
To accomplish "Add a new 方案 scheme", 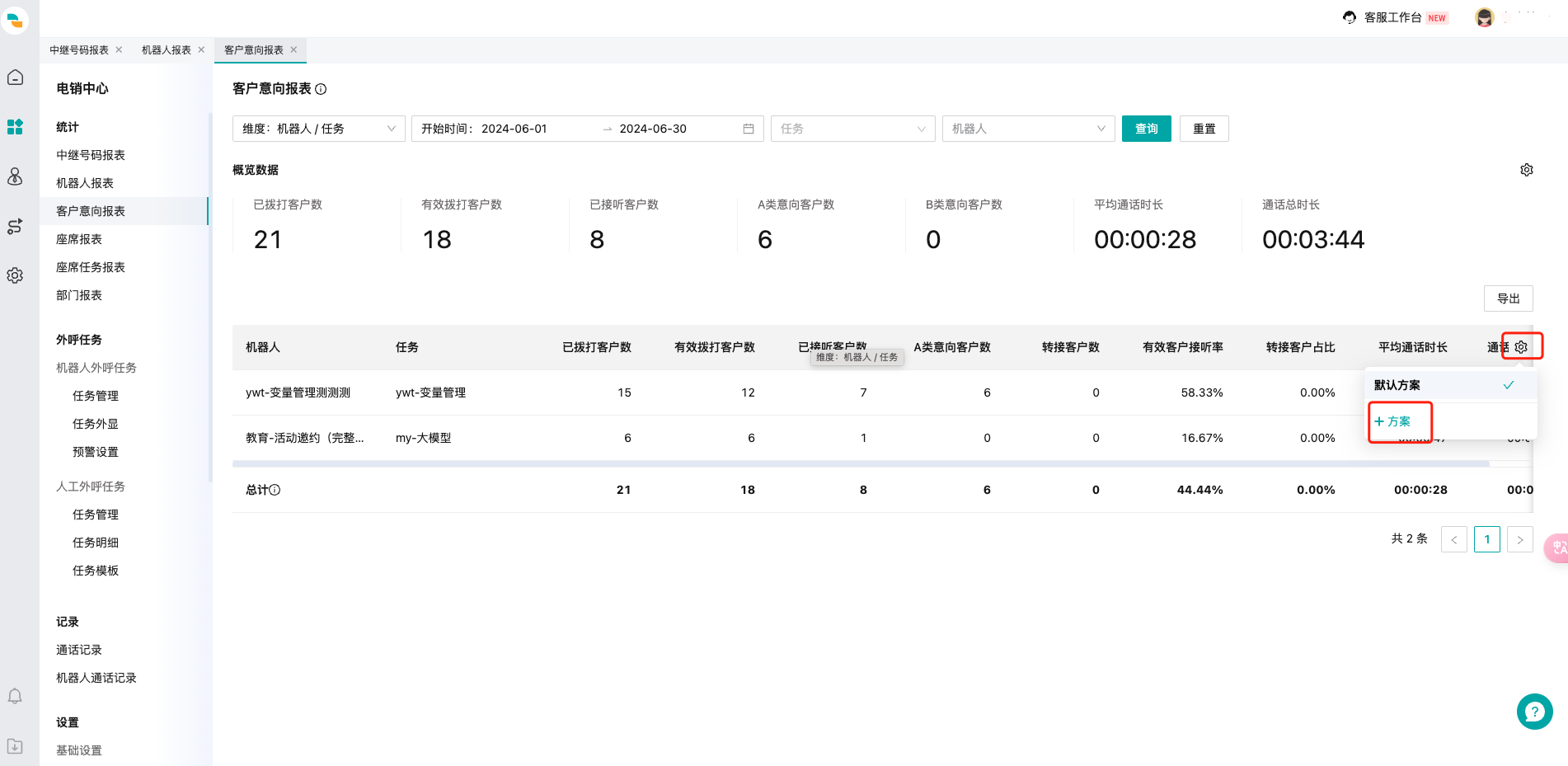I will 1393,421.
